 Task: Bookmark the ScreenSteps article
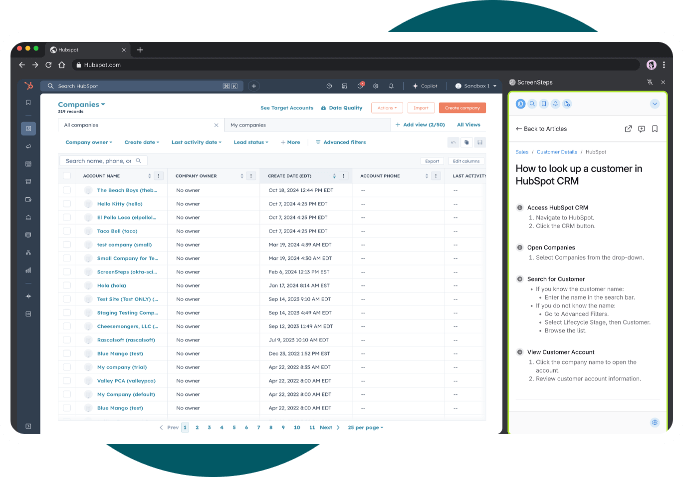655,129
